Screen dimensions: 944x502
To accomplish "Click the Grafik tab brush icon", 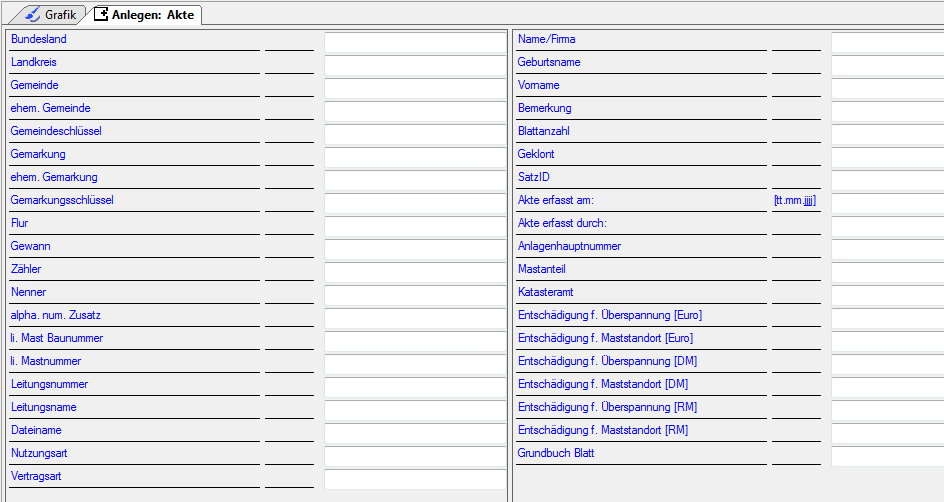I will 32,15.
